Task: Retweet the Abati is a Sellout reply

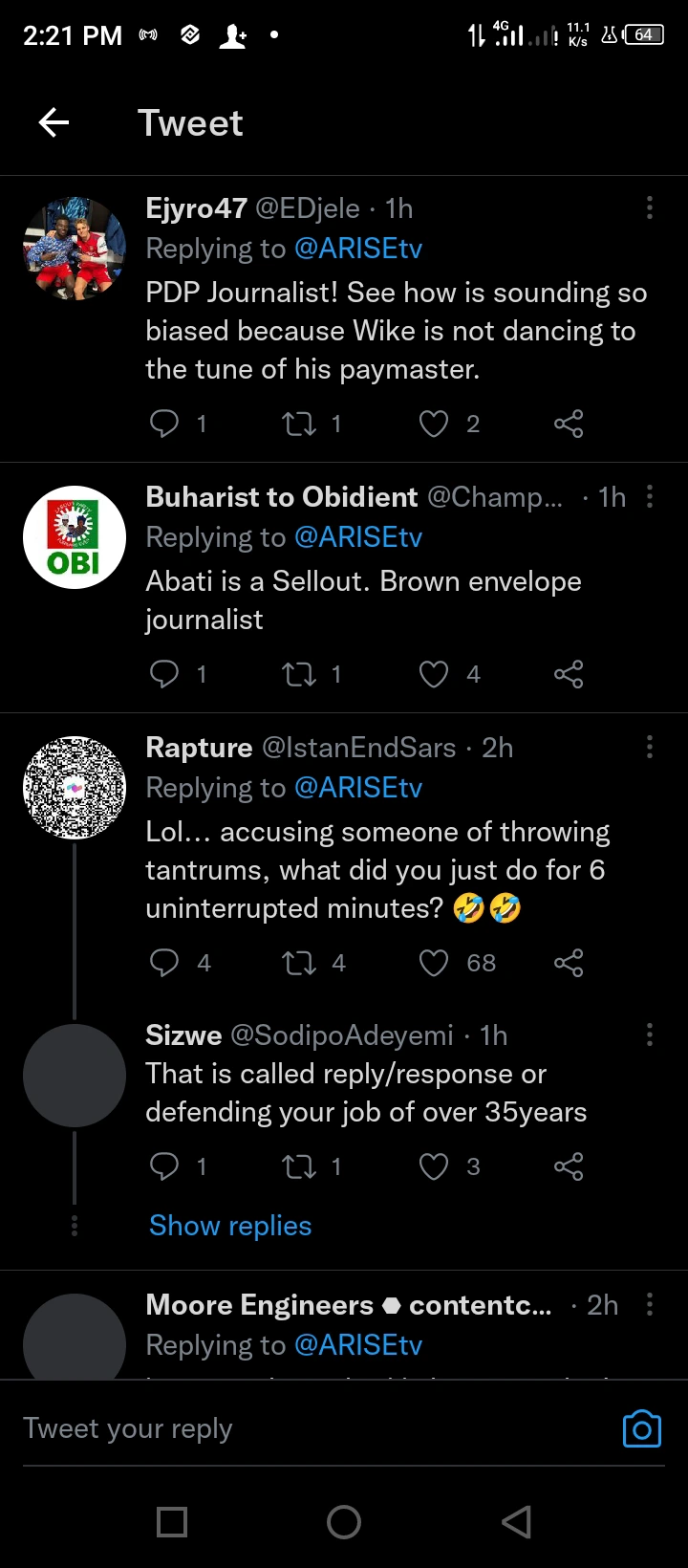Action: (299, 674)
